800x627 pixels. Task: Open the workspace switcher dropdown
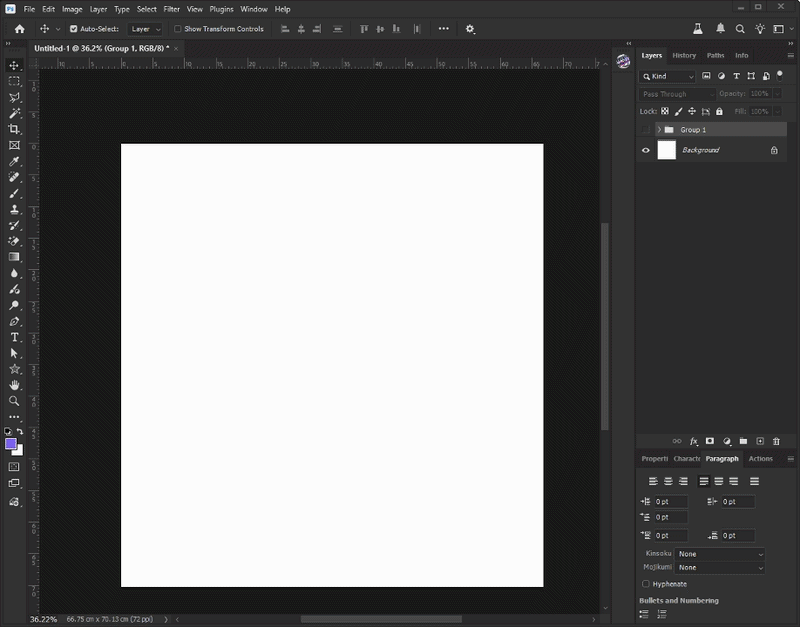point(783,29)
